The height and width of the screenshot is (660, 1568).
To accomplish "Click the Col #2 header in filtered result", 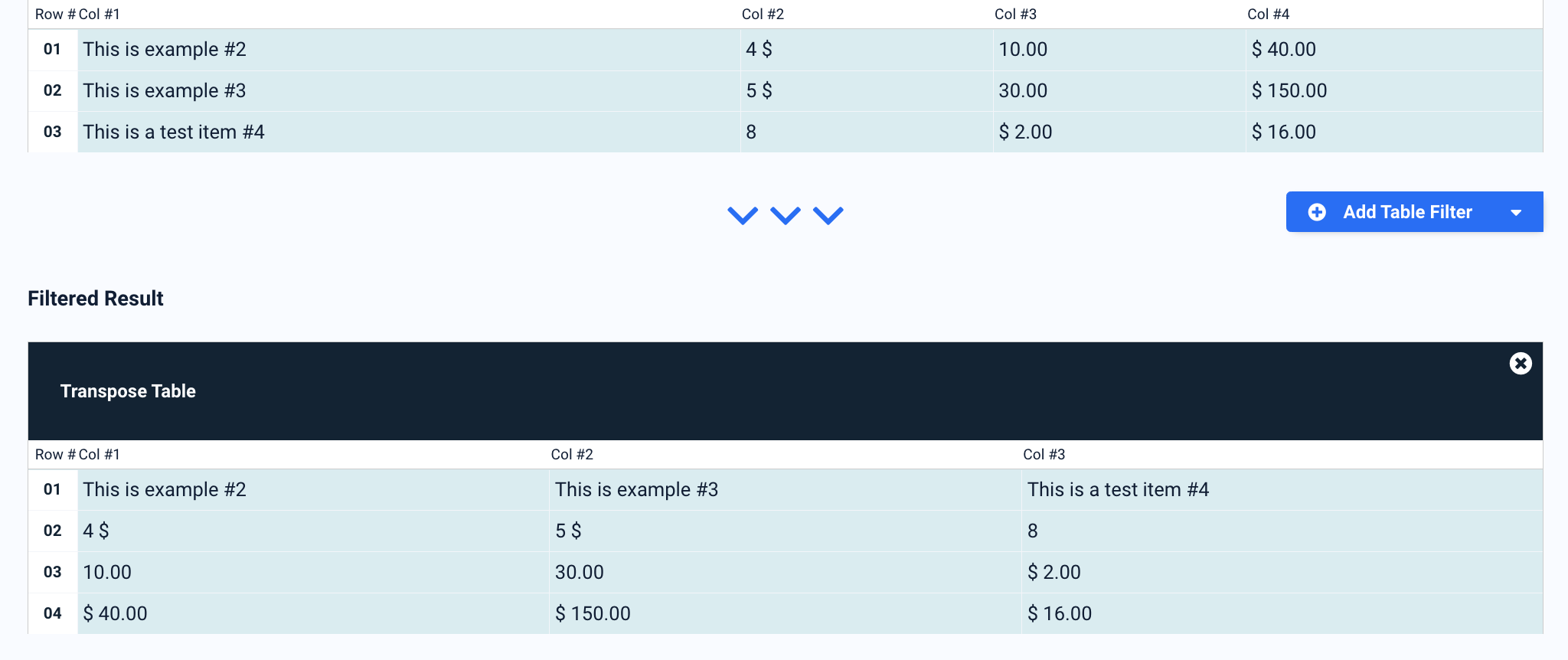I will (x=572, y=455).
